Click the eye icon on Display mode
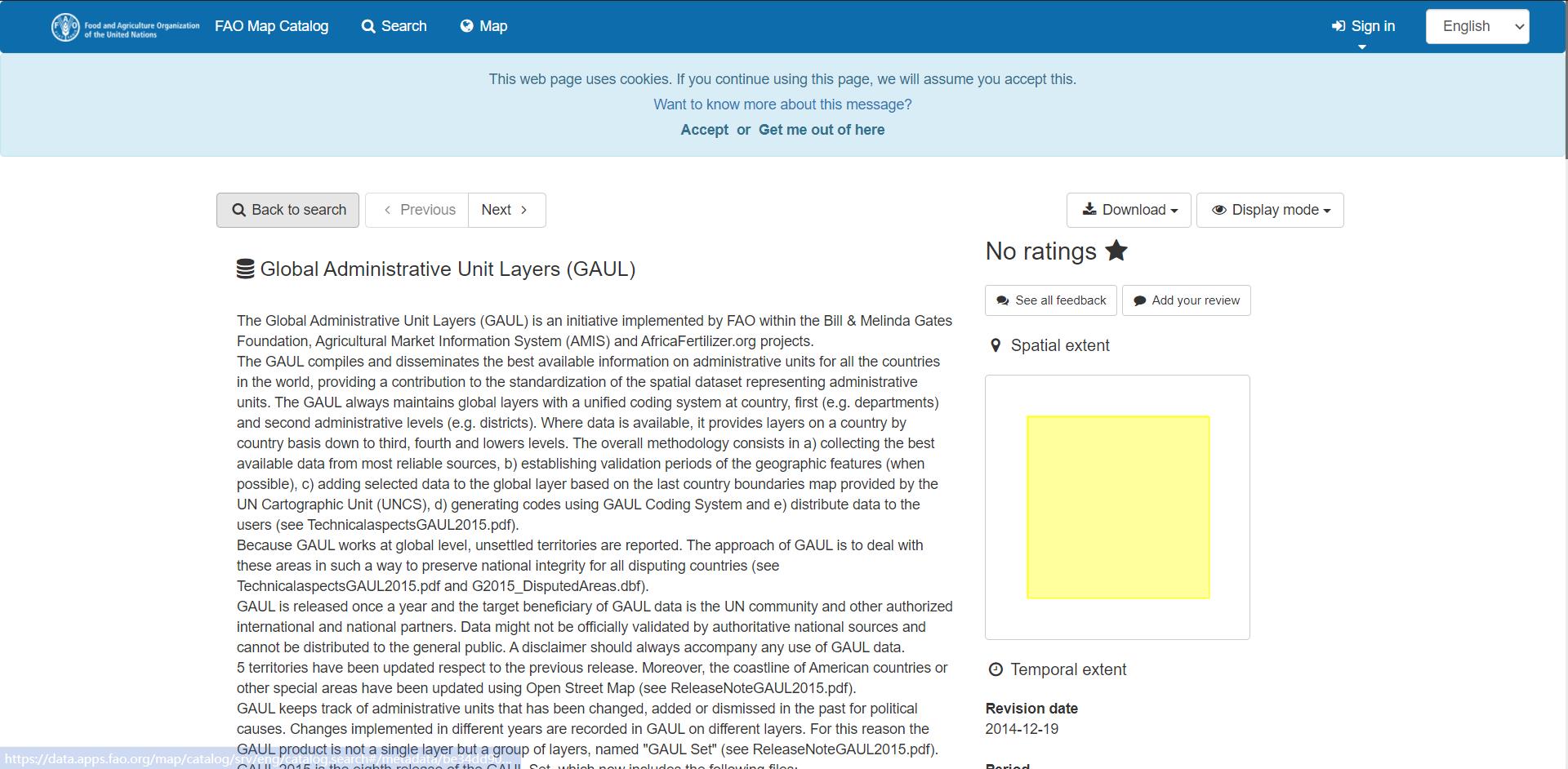This screenshot has width=1568, height=769. 1219,210
